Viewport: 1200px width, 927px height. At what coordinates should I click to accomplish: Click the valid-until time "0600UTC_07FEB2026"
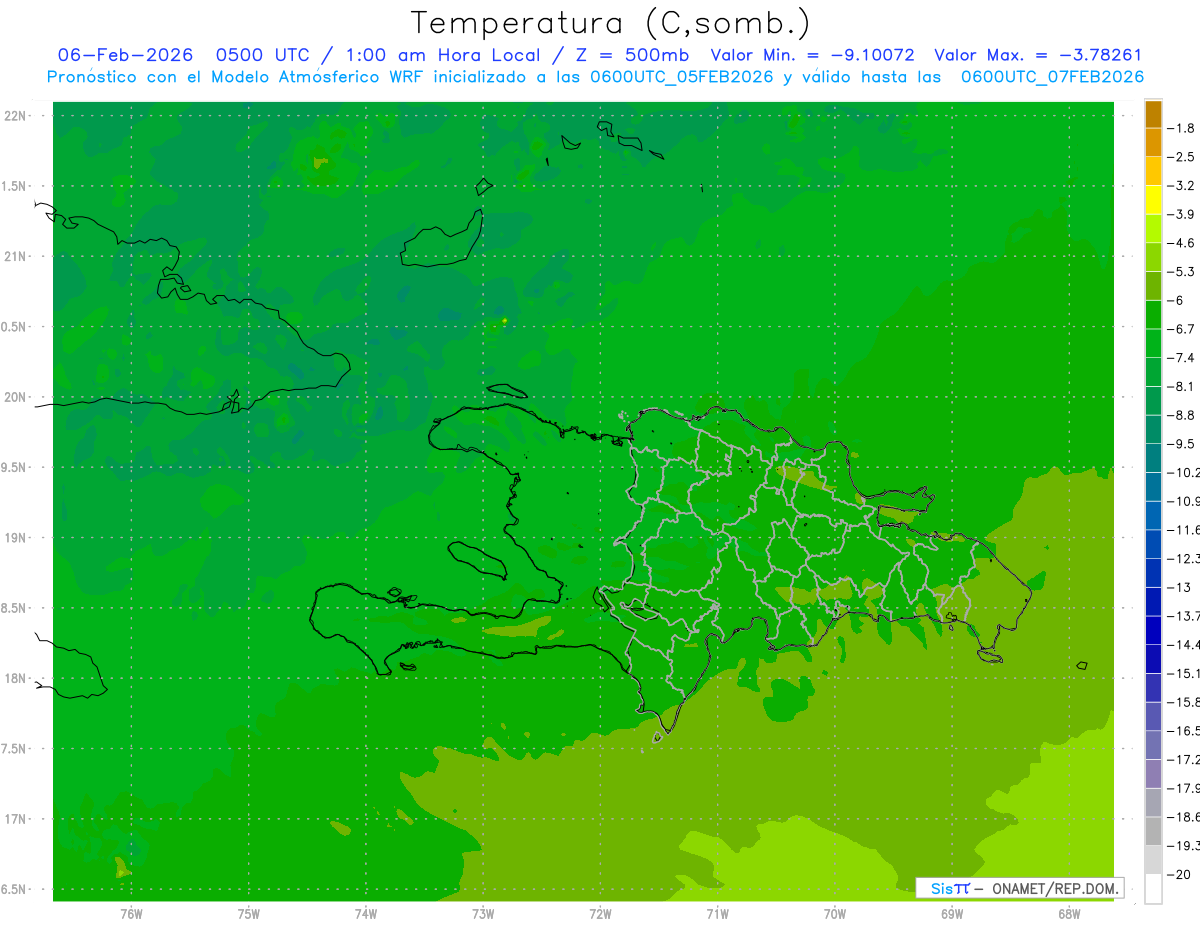click(1052, 77)
